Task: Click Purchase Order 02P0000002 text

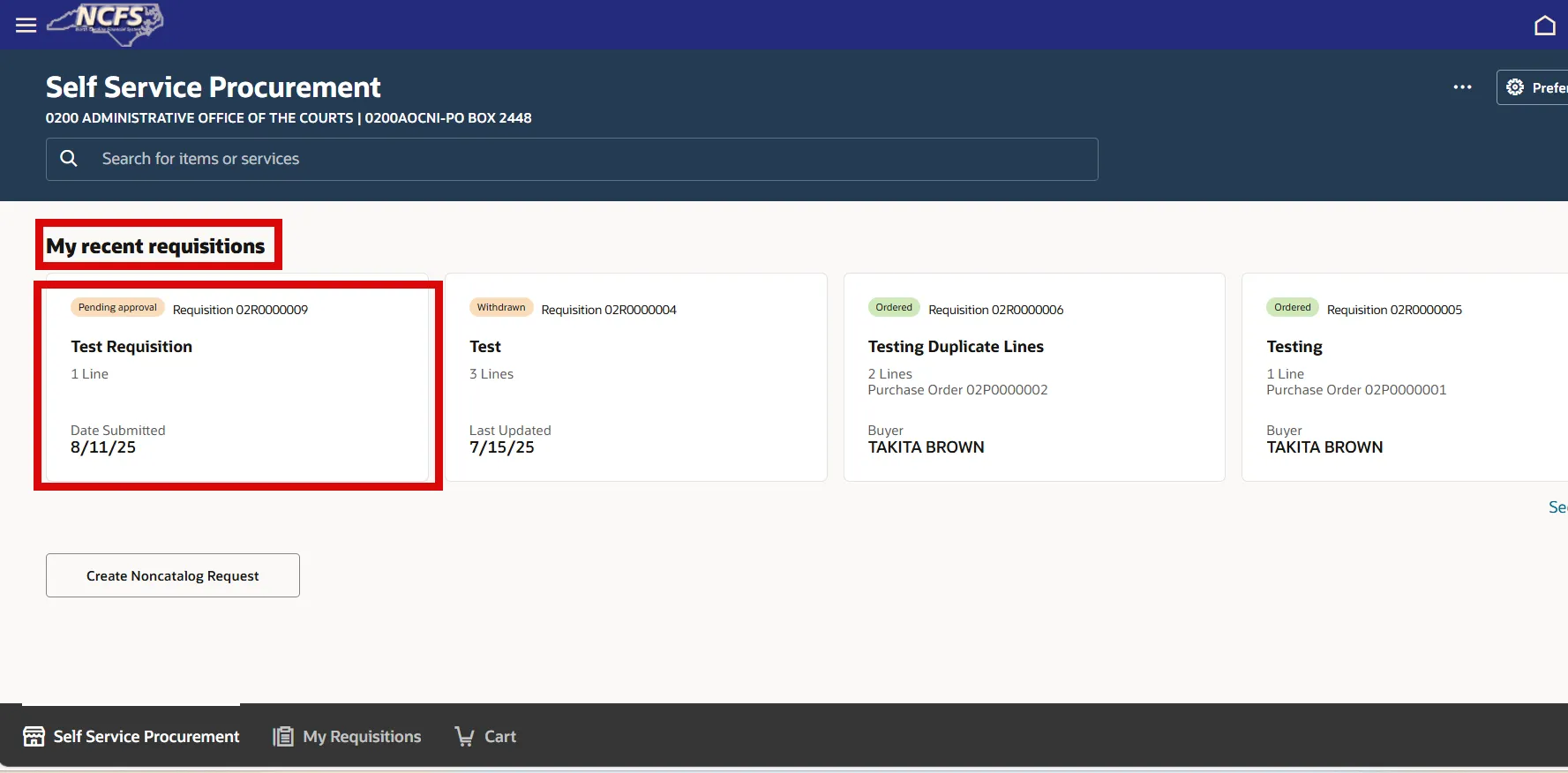Action: pos(957,390)
